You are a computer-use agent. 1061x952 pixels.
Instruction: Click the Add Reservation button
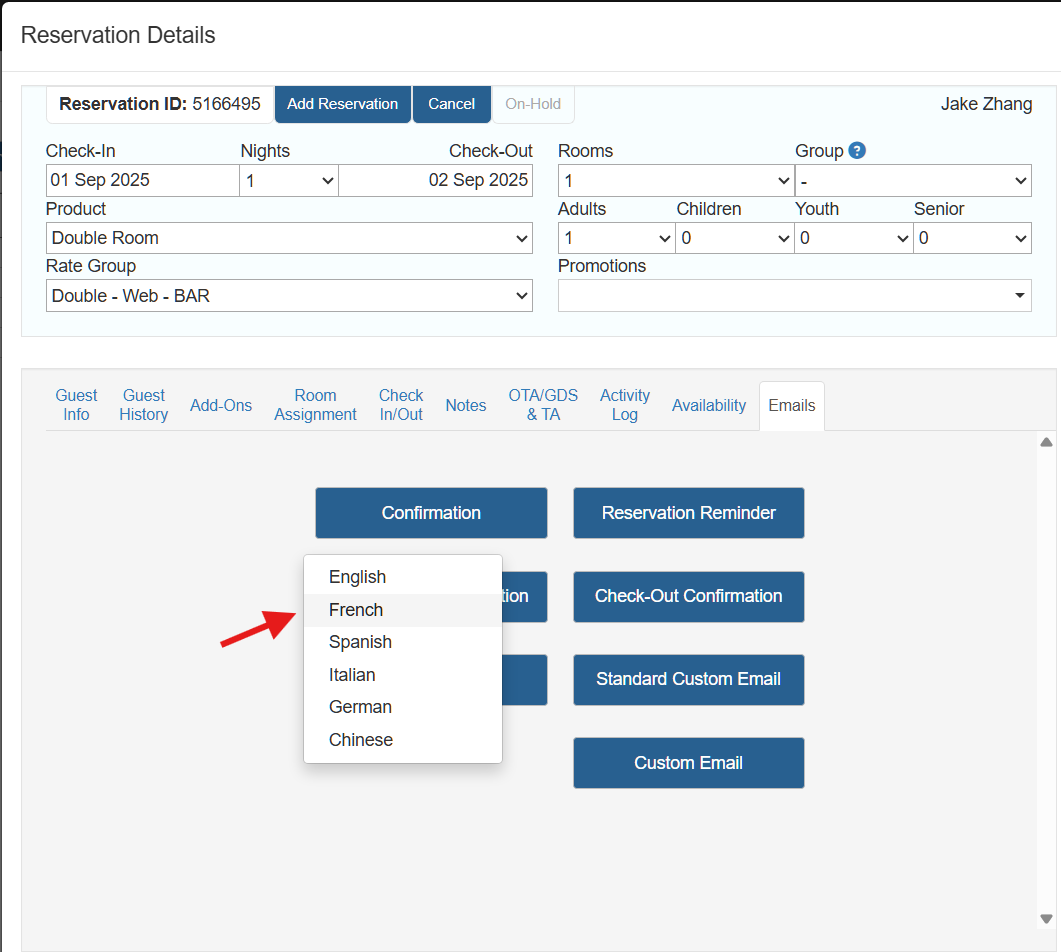pos(342,104)
